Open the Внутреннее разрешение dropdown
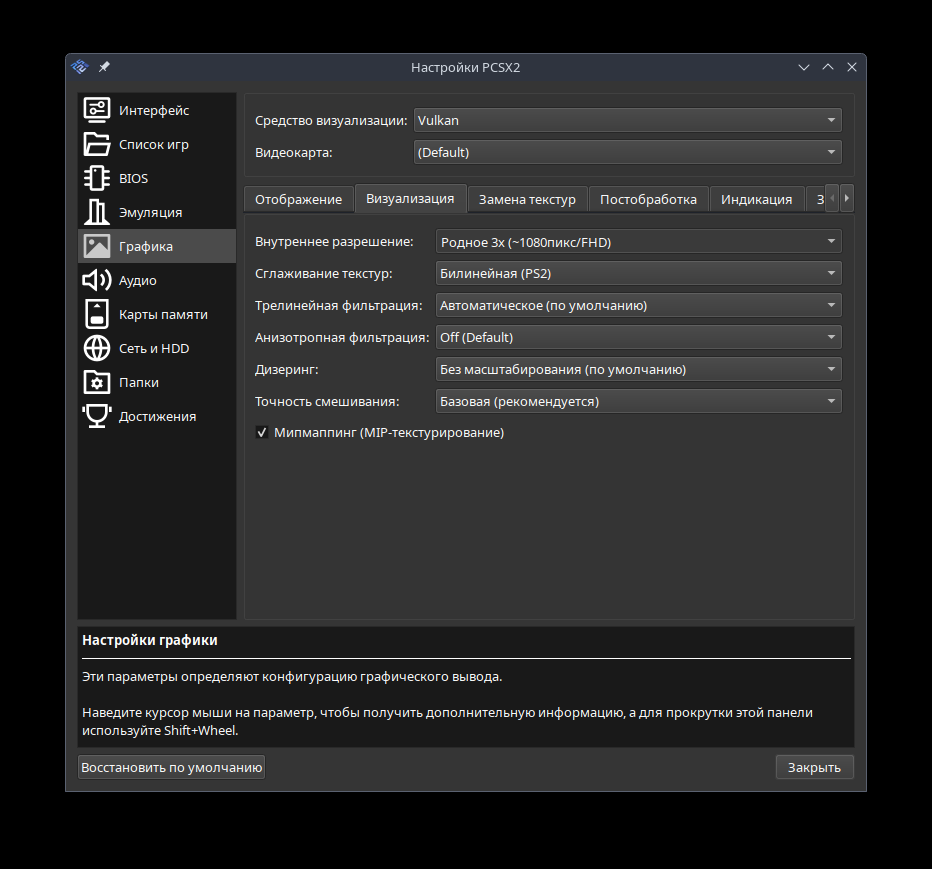This screenshot has height=869, width=932. click(x=638, y=242)
